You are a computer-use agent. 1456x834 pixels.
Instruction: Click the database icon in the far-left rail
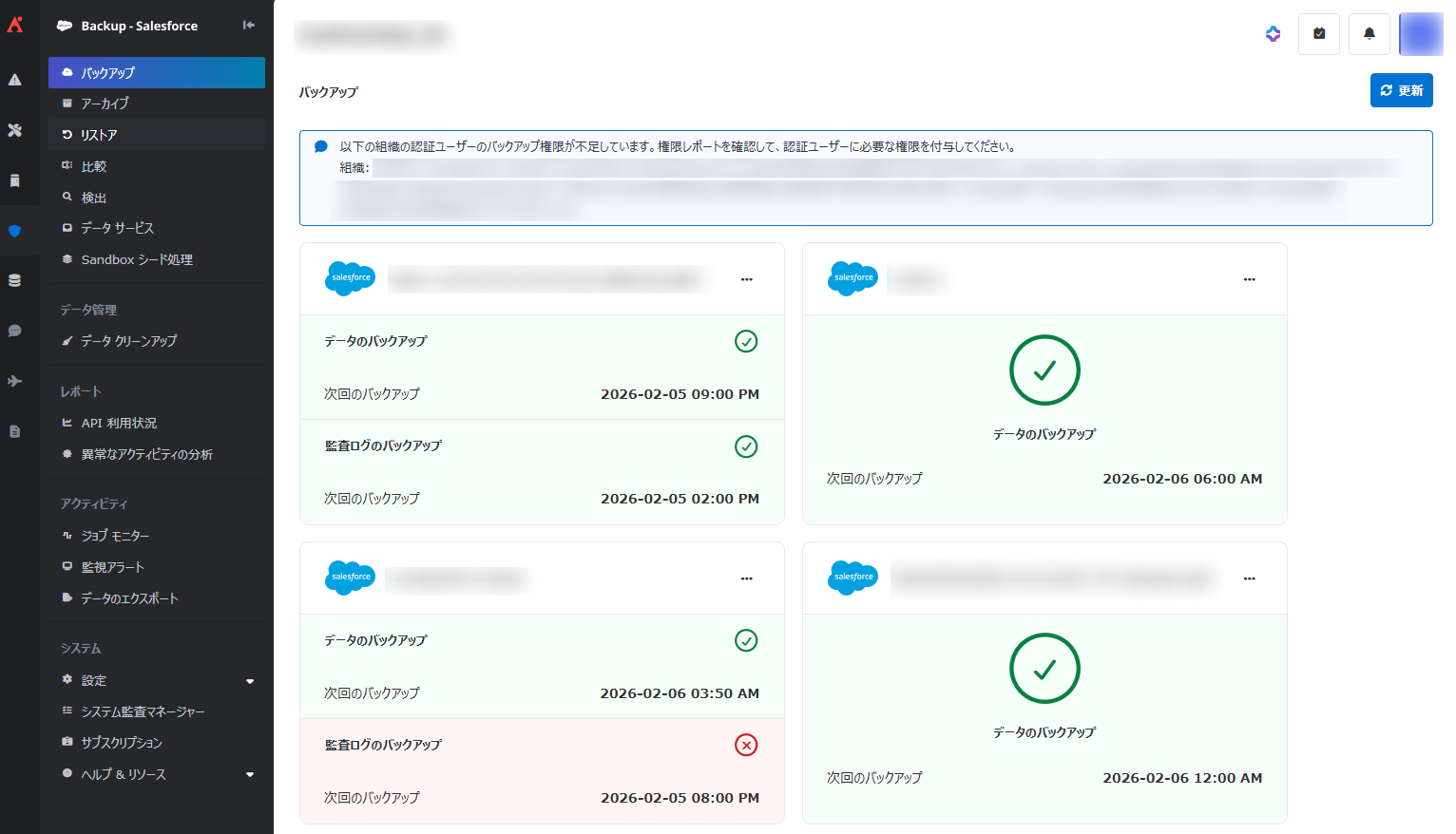17,280
